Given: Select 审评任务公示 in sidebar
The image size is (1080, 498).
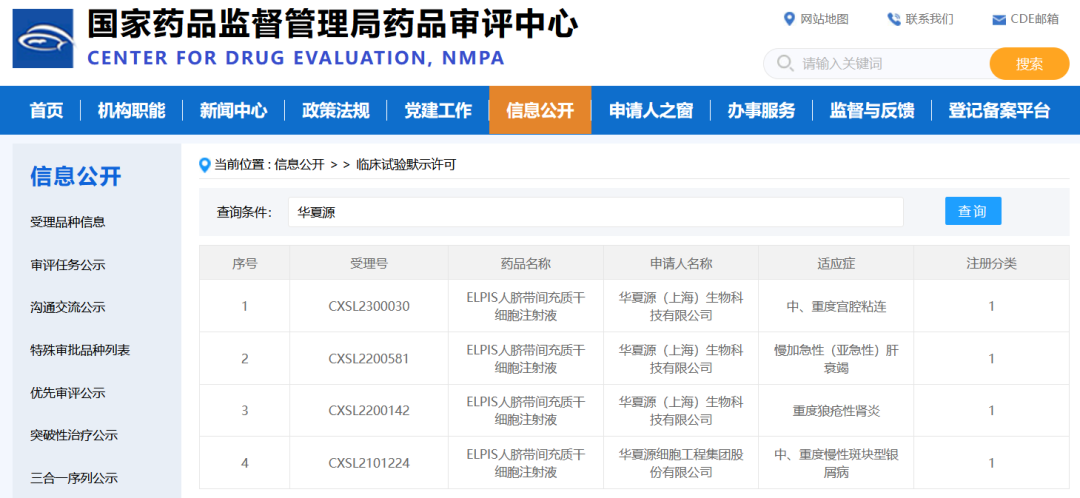Looking at the screenshot, I should pyautogui.click(x=68, y=264).
